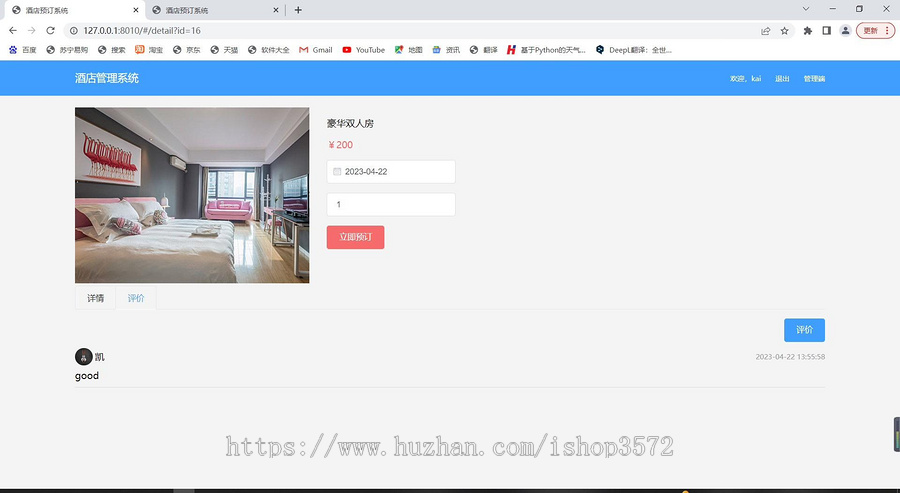Click the reviewer name 凯
Screen dimensions: 900x493
pyautogui.click(x=100, y=357)
